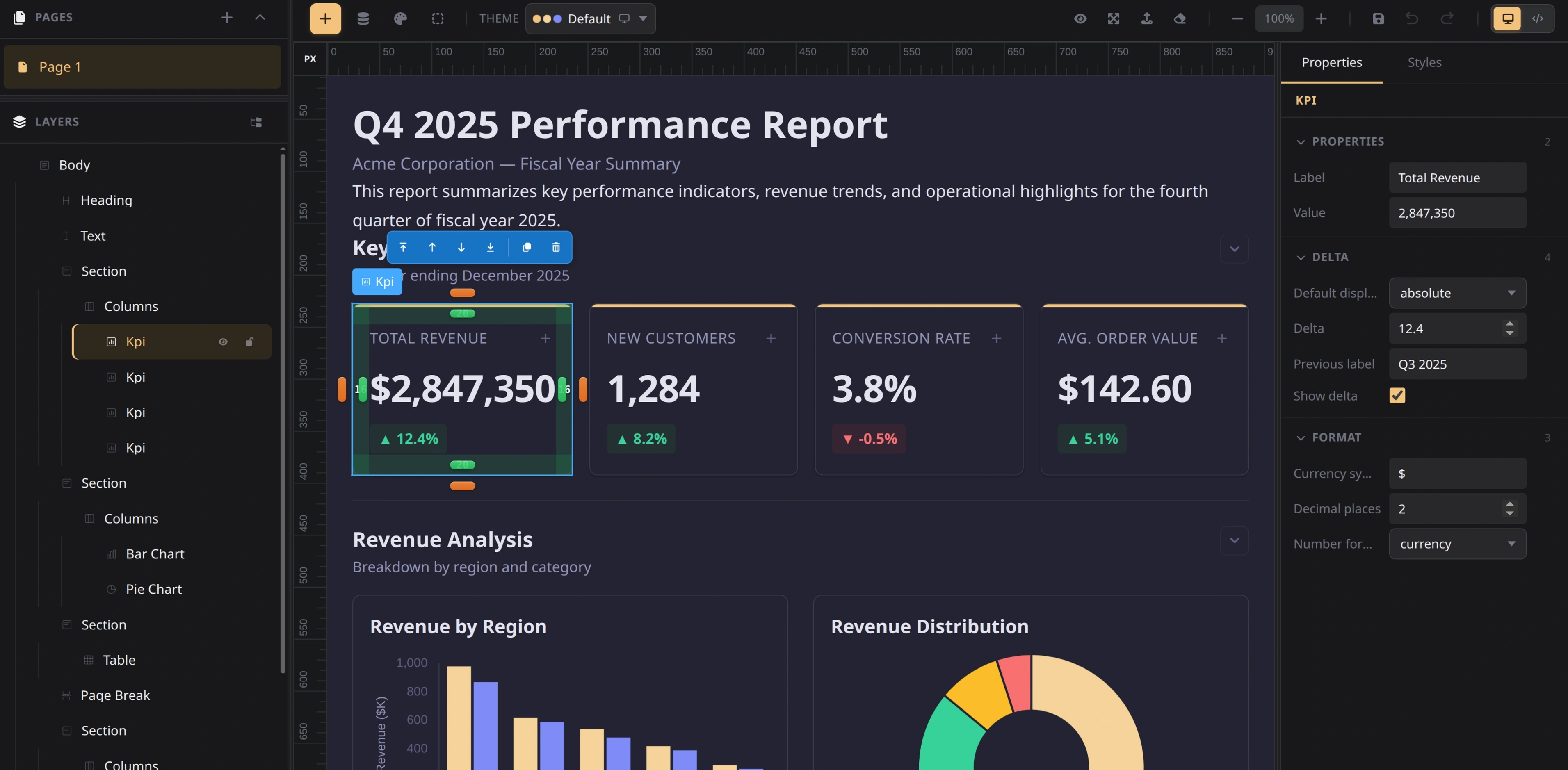Screen dimensions: 1568x770
Task: Increase the Delta value stepper
Action: 1509,323
